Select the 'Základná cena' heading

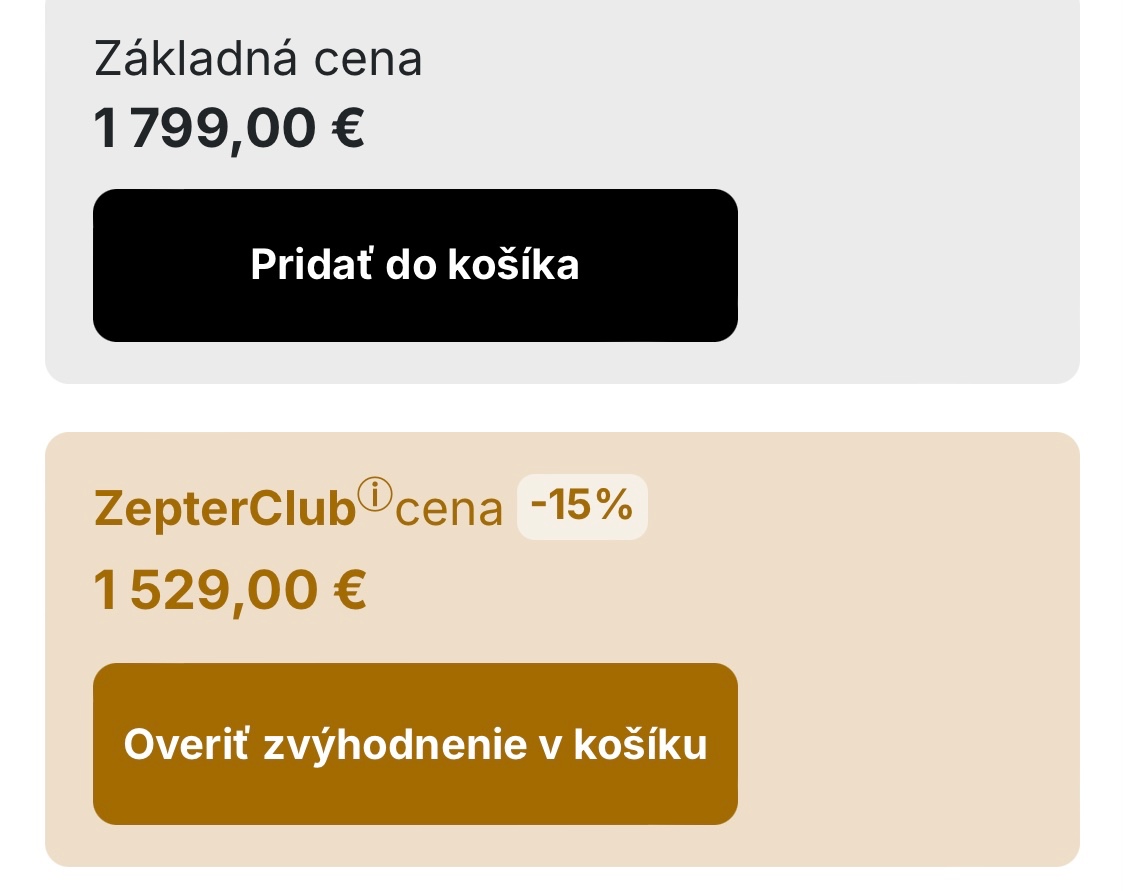(x=257, y=59)
